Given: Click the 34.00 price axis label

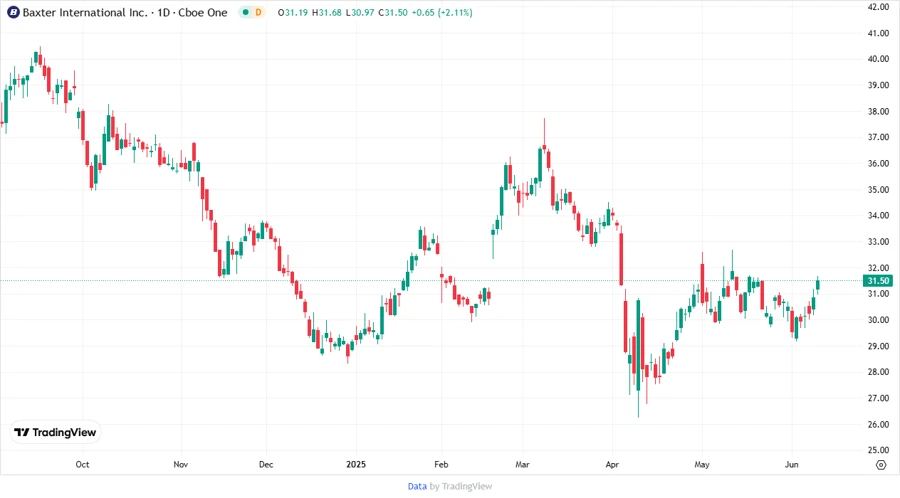Looking at the screenshot, I should pyautogui.click(x=878, y=216).
